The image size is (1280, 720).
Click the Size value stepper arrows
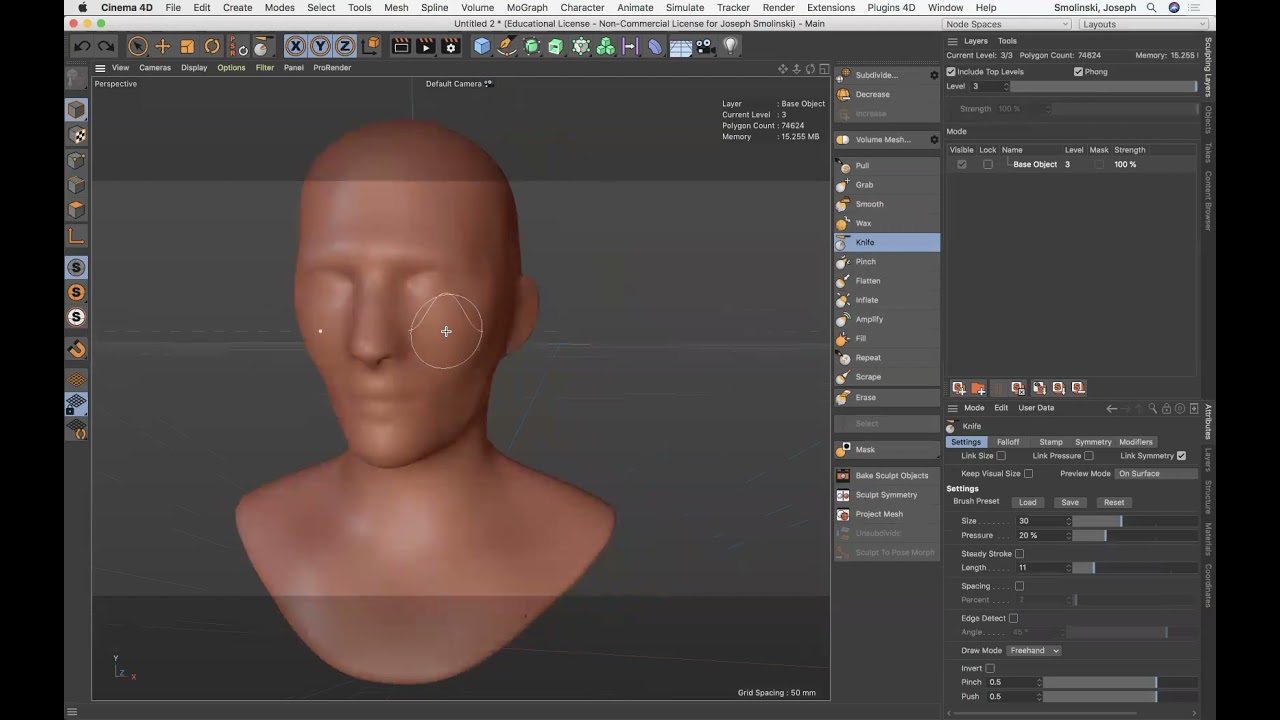click(x=1068, y=521)
